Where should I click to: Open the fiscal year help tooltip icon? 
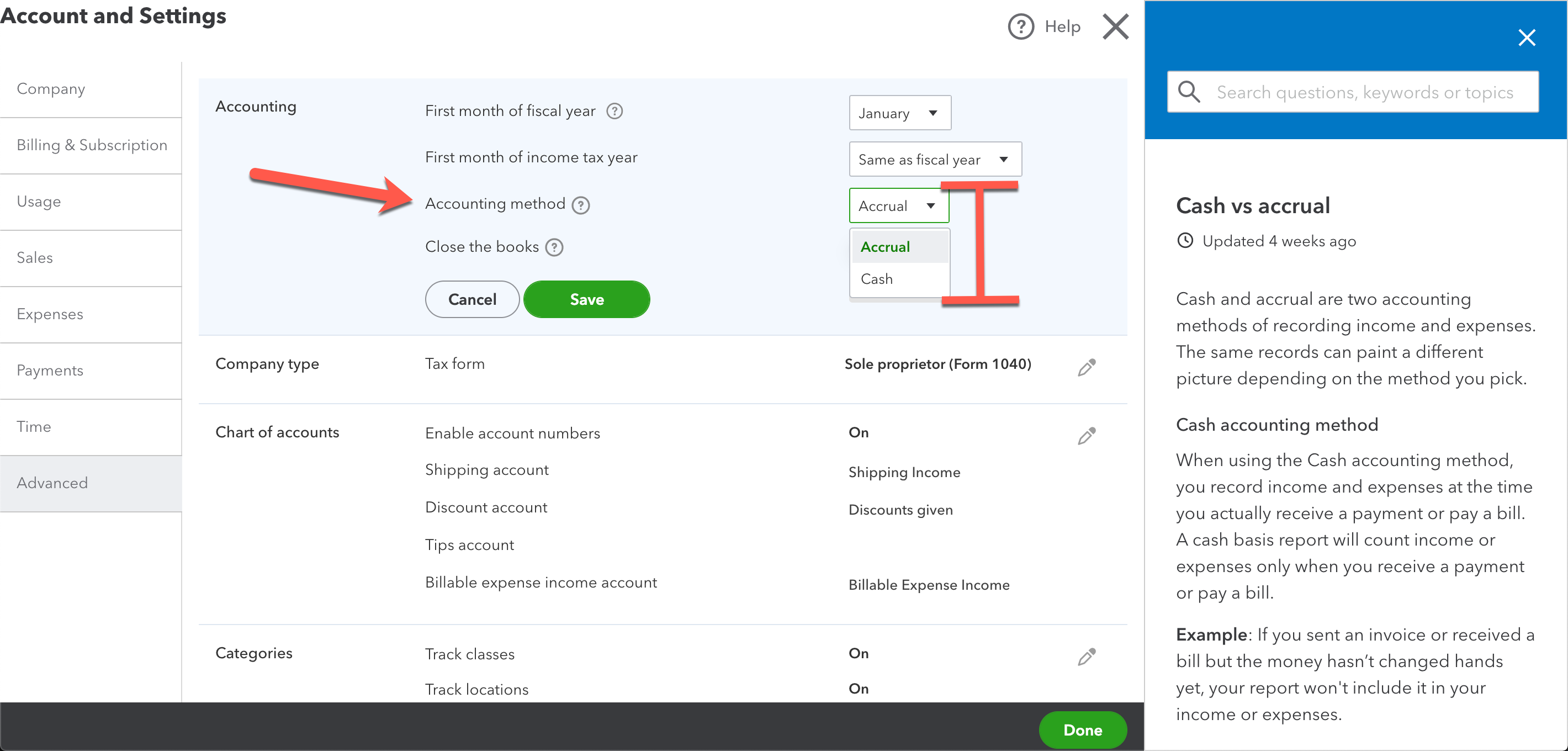615,112
